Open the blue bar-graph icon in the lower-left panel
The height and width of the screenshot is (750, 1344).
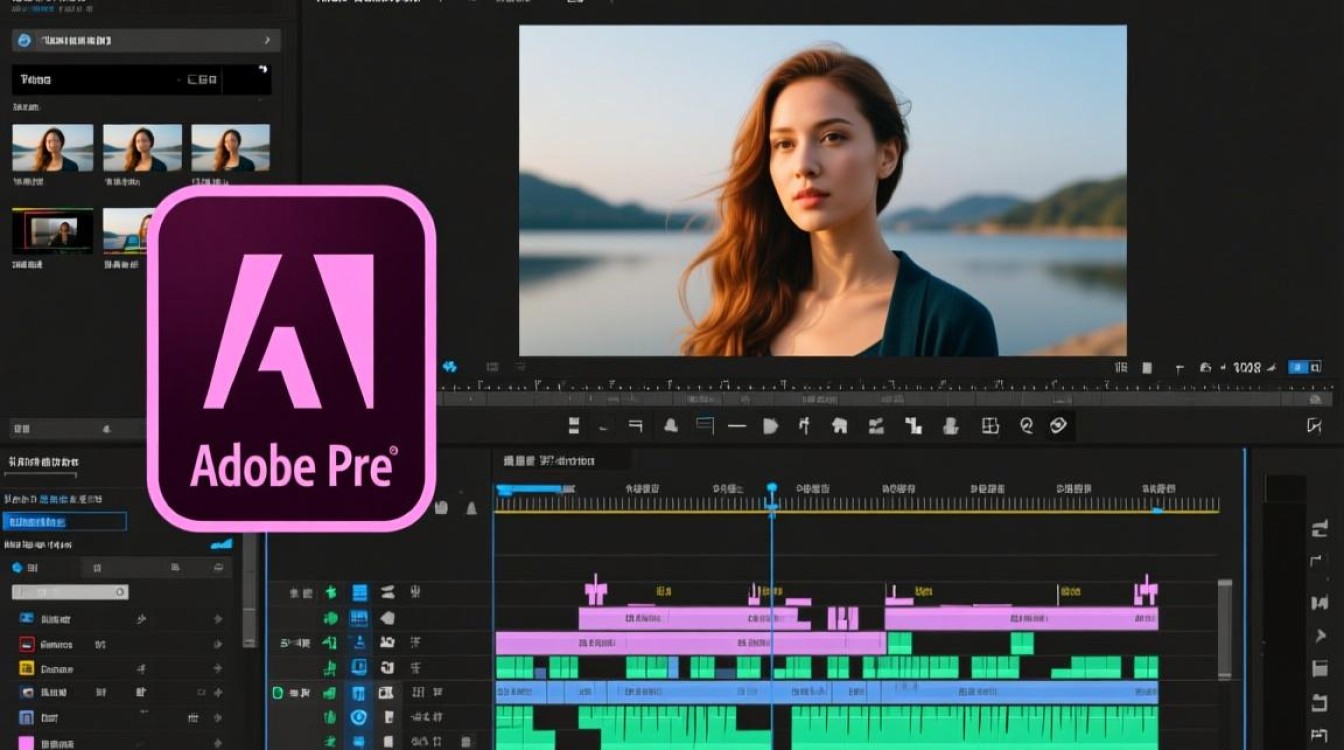click(221, 544)
